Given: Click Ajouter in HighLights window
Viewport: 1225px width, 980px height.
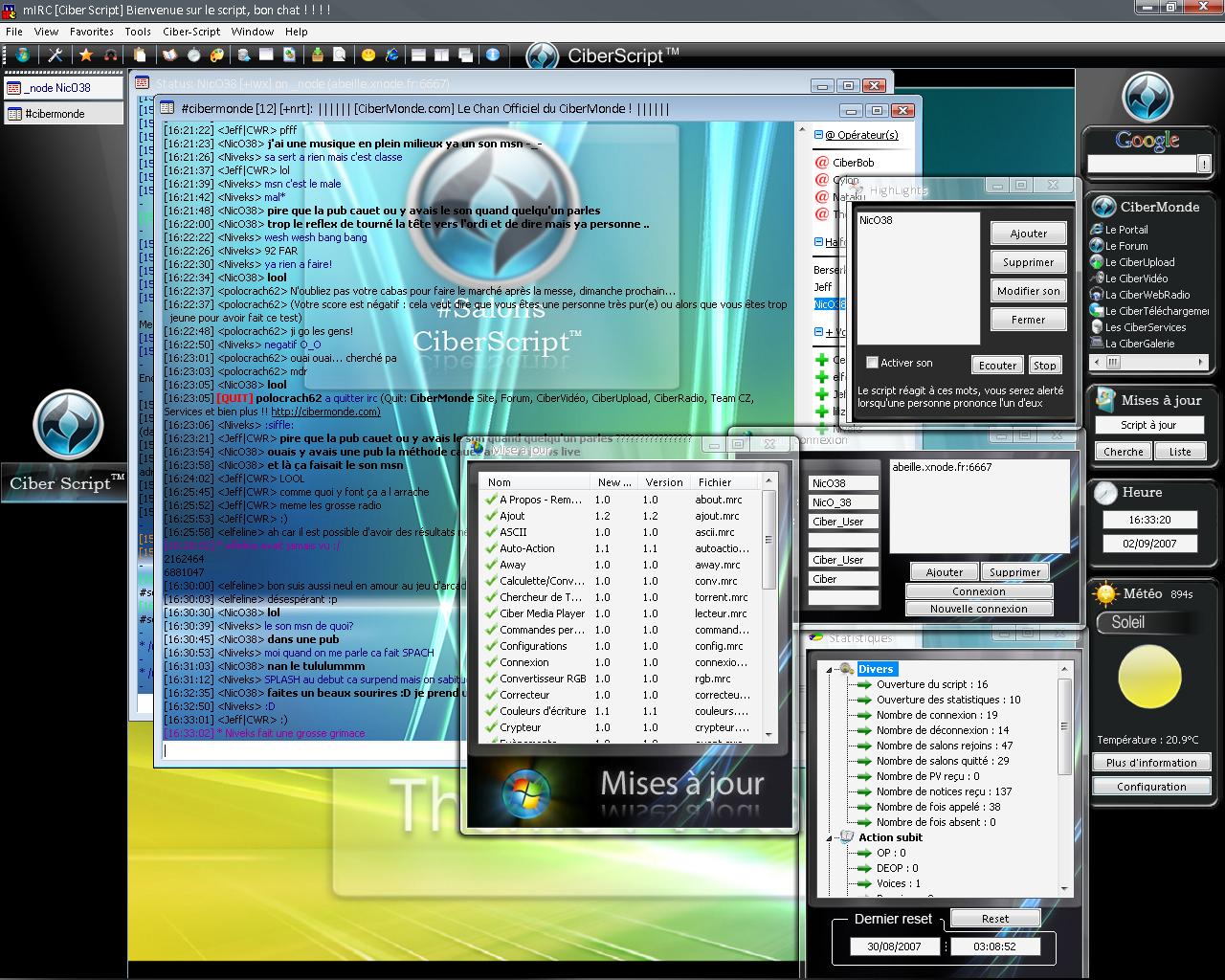Looking at the screenshot, I should (x=1028, y=234).
